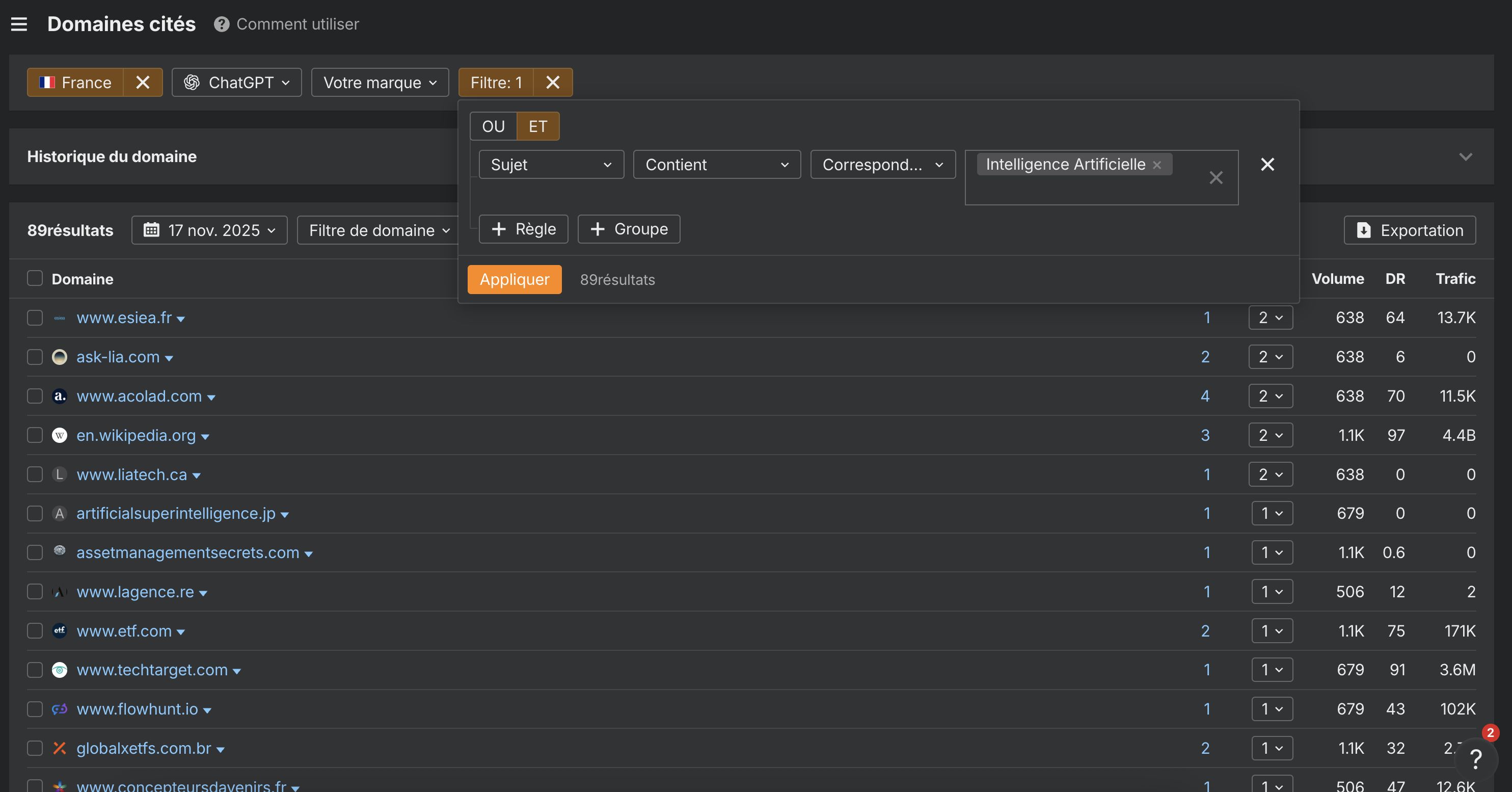Open the Sujet field dropdown
The image size is (1512, 792).
click(551, 165)
